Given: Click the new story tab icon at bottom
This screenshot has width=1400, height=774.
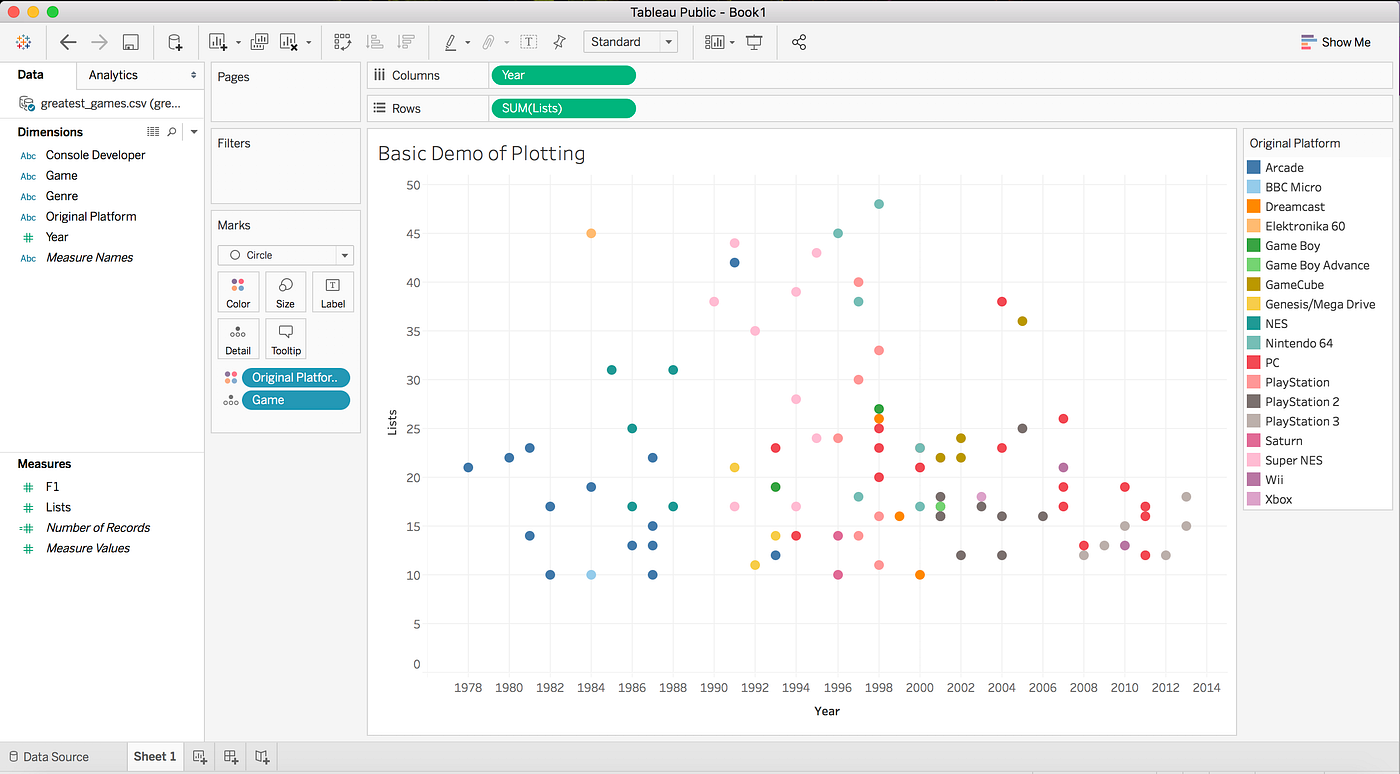Looking at the screenshot, I should (262, 757).
